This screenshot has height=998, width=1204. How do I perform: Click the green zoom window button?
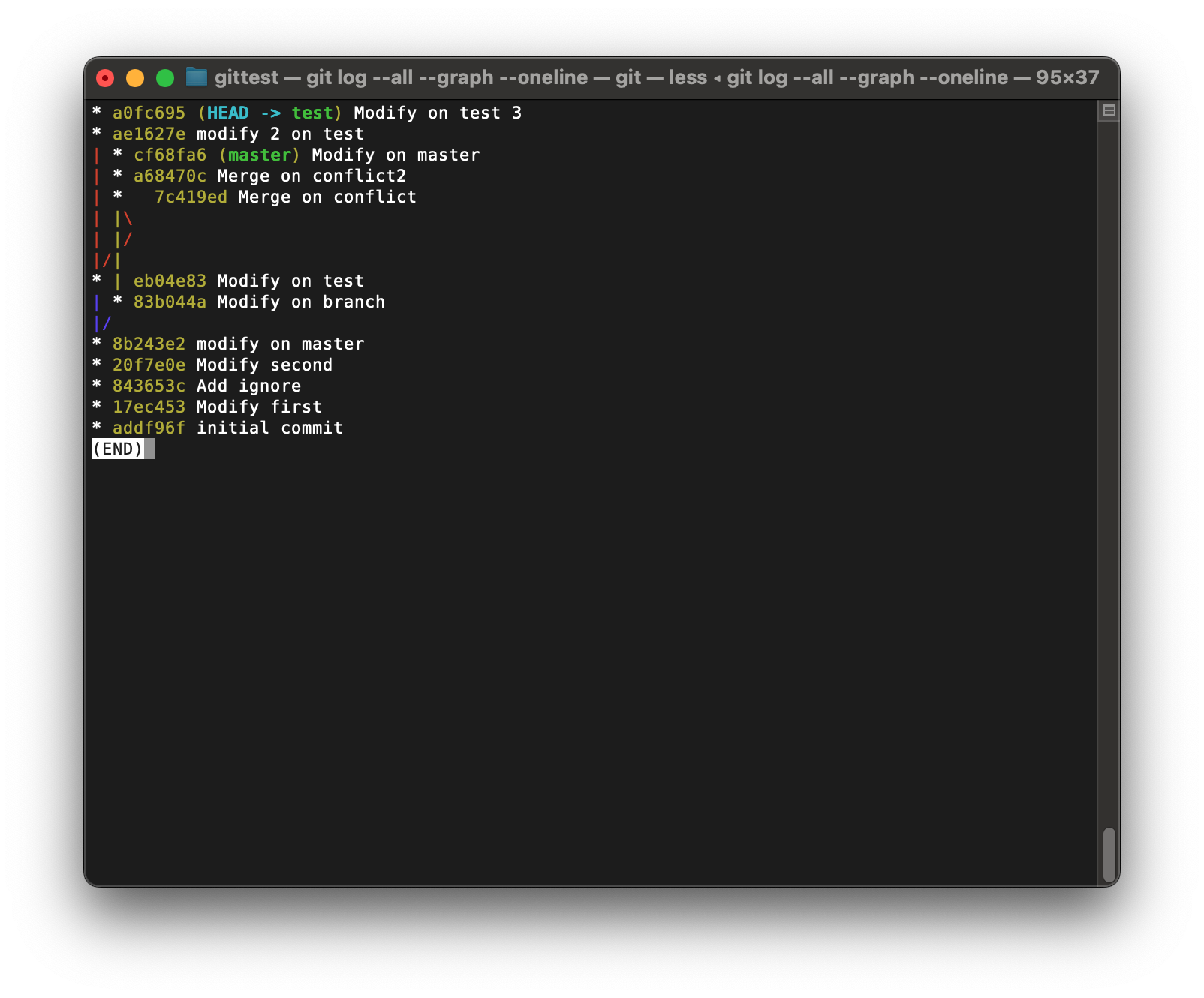pos(165,78)
